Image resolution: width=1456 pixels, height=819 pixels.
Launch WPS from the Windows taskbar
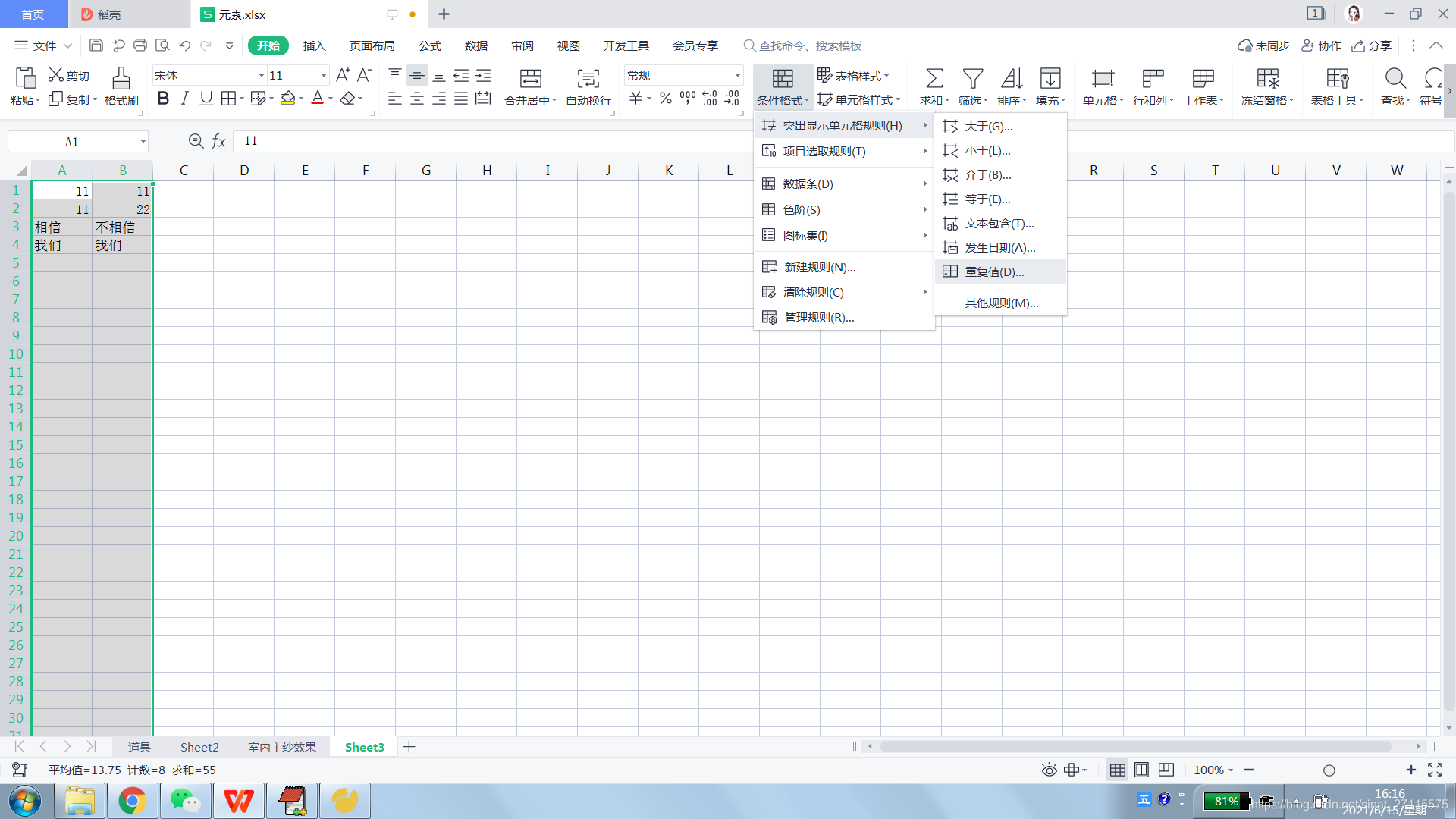[x=239, y=801]
